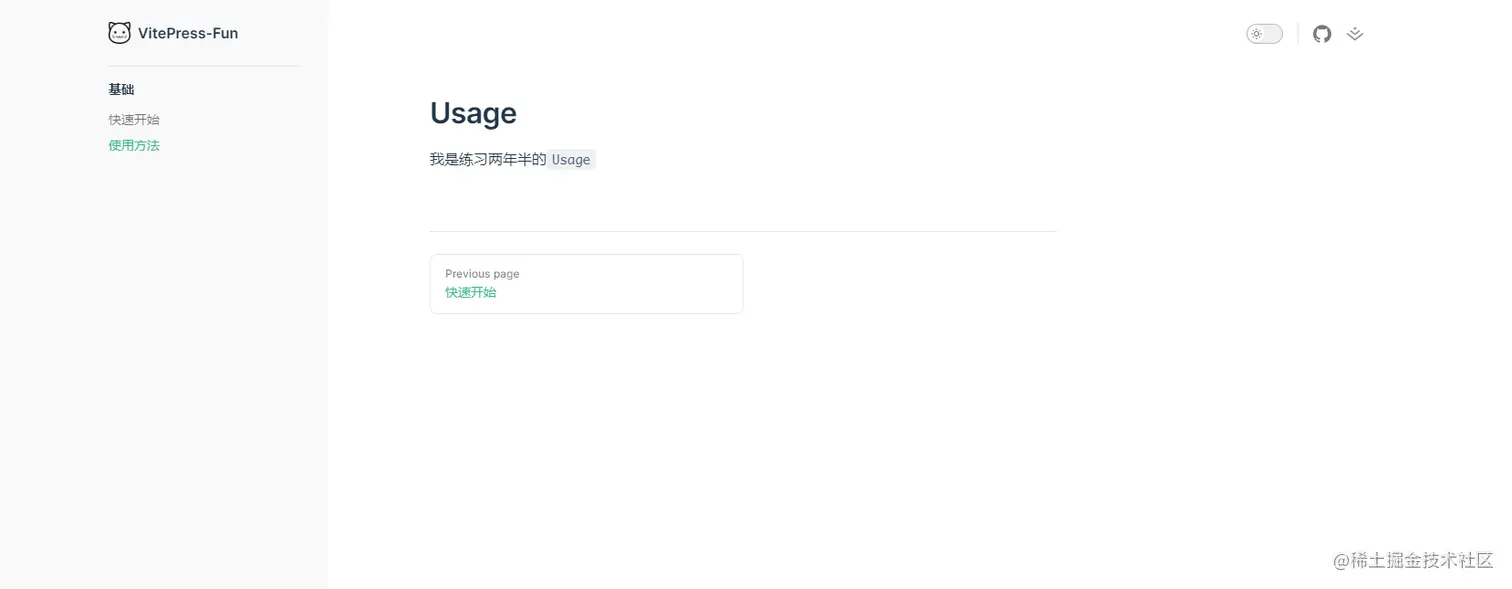
Task: Toggle dark mode appearance switch
Action: click(1264, 34)
